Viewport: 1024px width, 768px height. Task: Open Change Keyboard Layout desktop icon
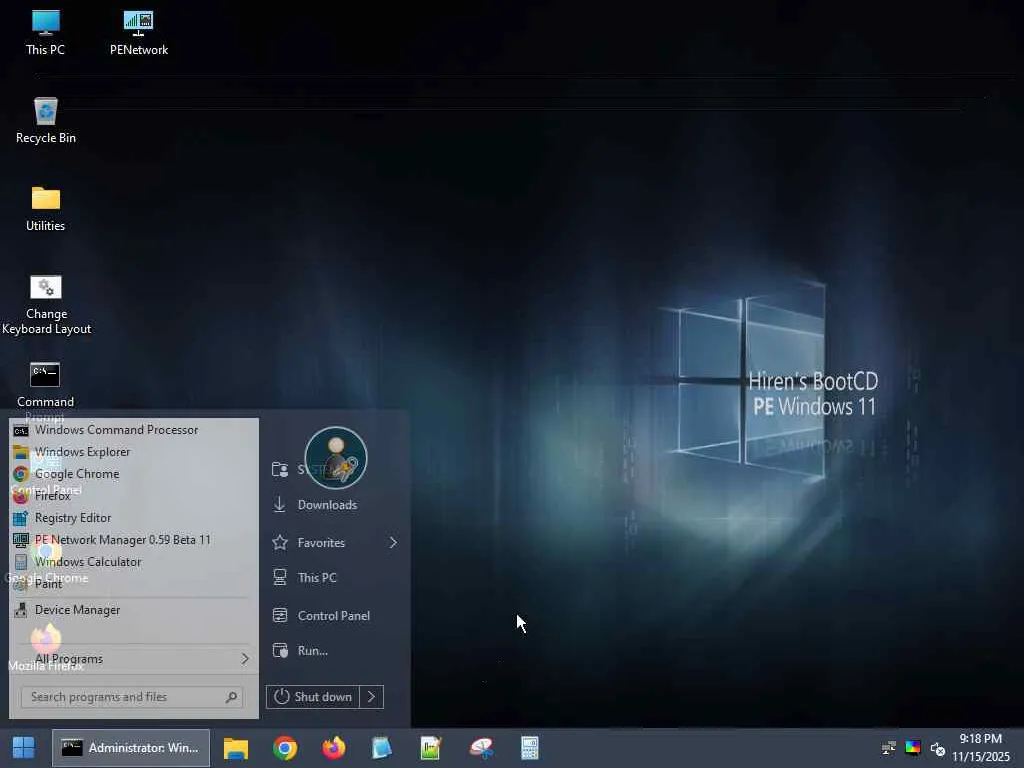coord(46,304)
